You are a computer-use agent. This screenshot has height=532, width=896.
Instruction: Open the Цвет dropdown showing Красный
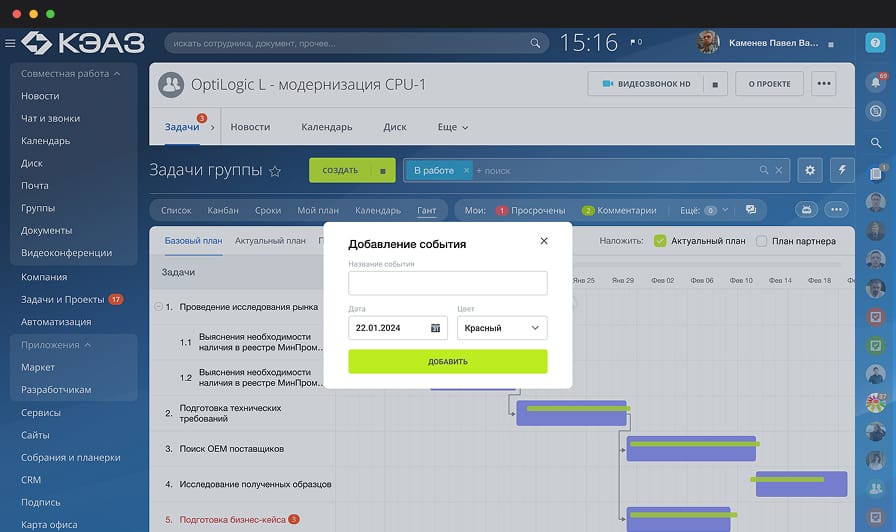[502, 328]
